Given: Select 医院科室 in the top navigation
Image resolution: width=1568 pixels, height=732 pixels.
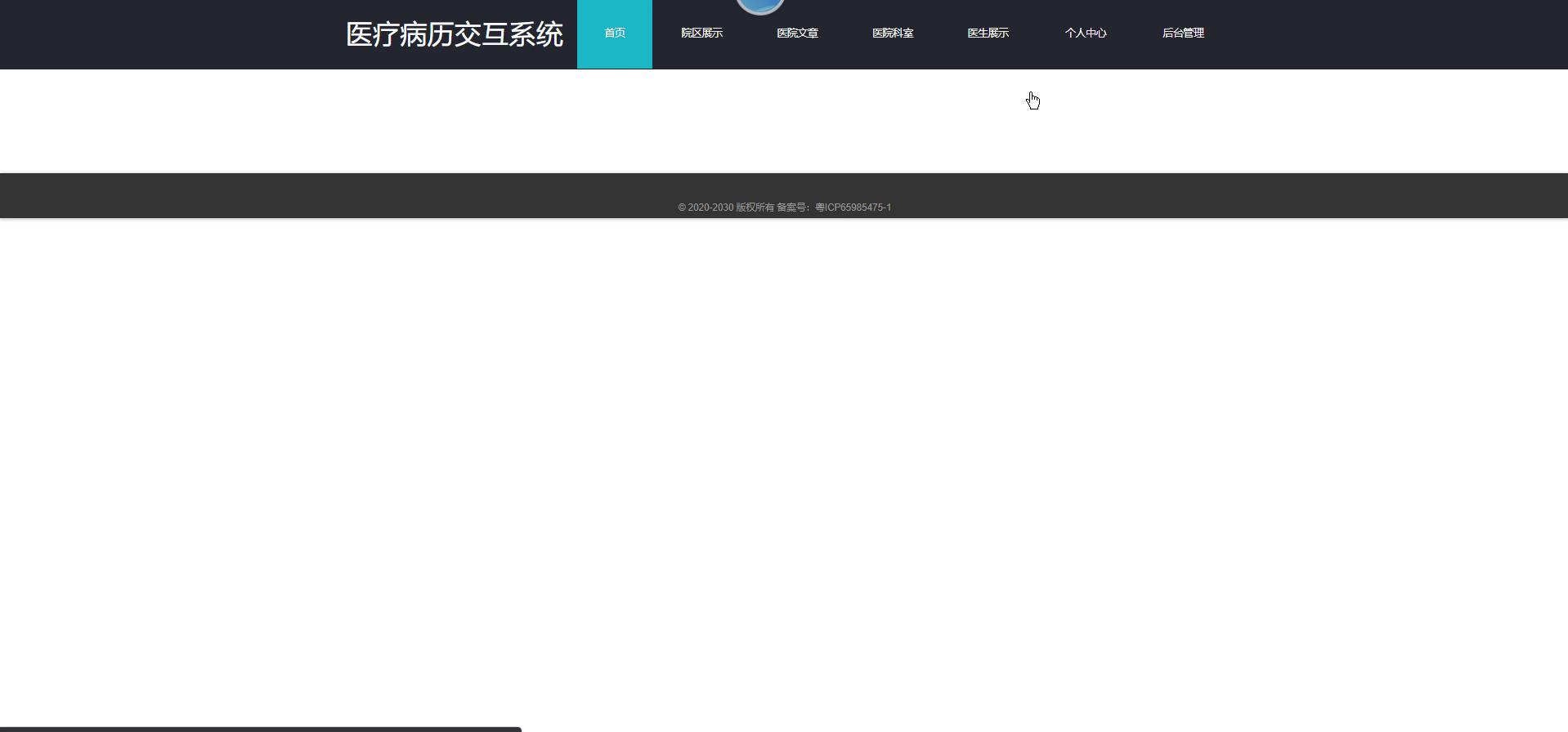Looking at the screenshot, I should click(x=893, y=33).
